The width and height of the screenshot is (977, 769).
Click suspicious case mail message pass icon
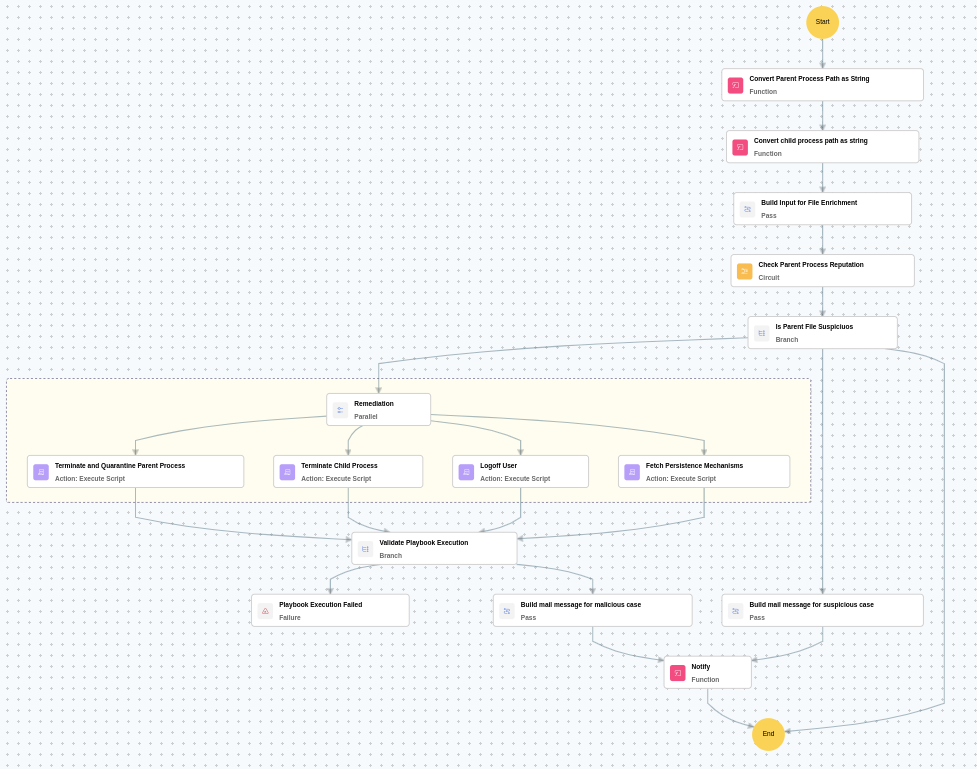click(x=735, y=611)
